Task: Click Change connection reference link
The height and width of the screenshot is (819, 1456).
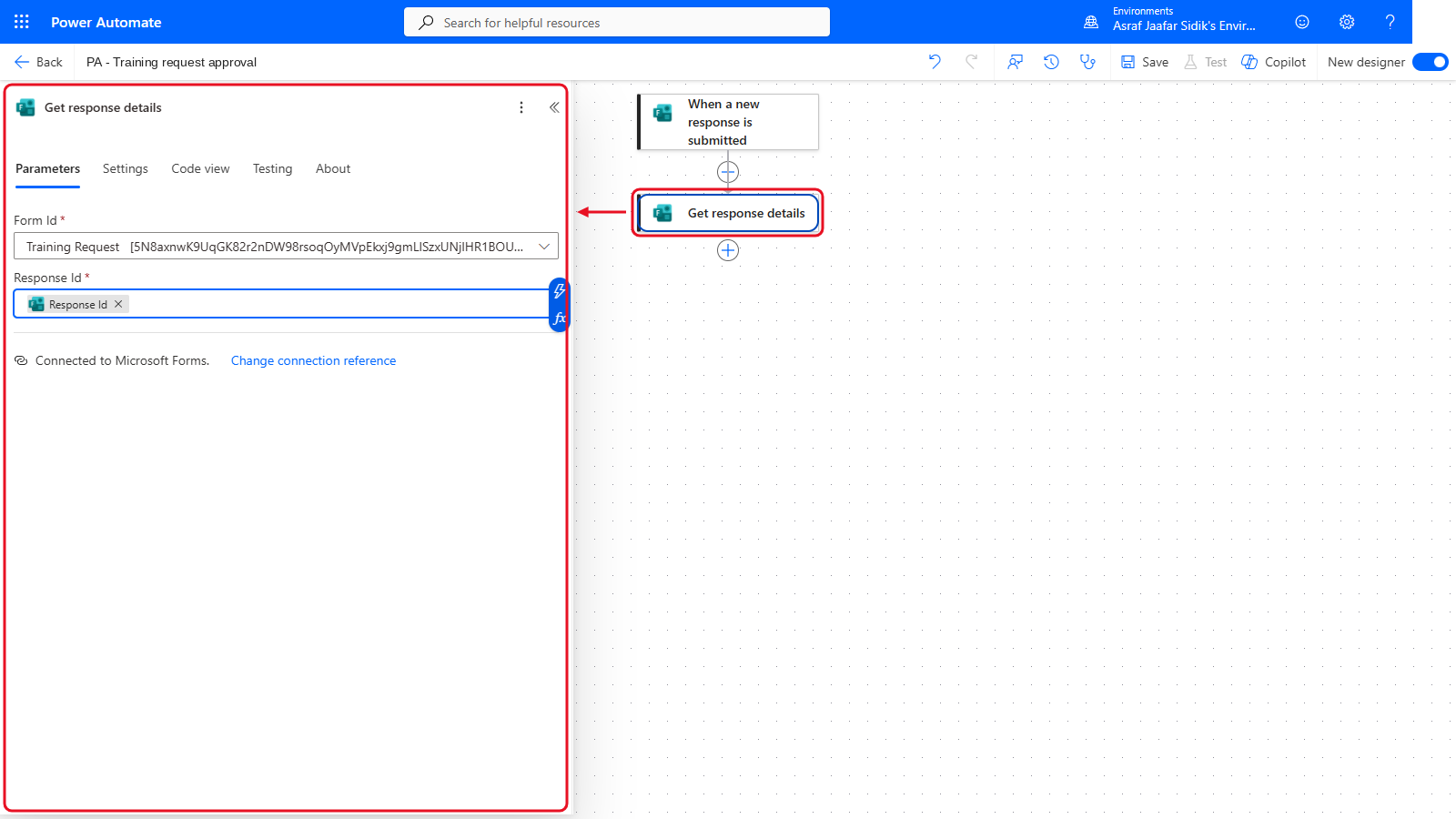Action: (313, 360)
